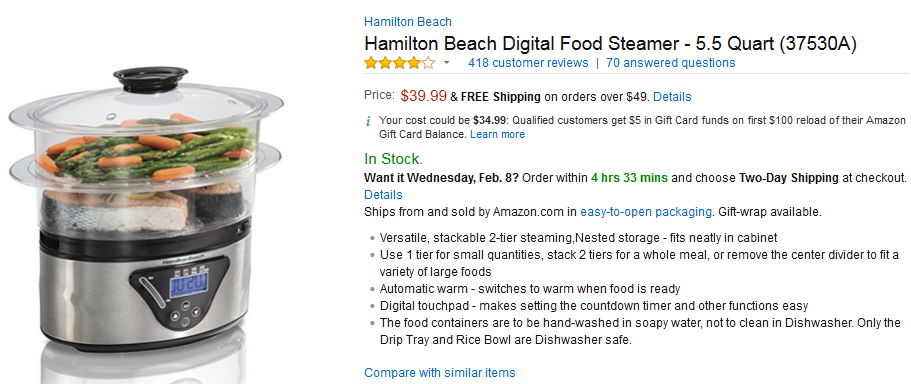Click the food steamer product image
This screenshot has width=911, height=384.
[145, 208]
